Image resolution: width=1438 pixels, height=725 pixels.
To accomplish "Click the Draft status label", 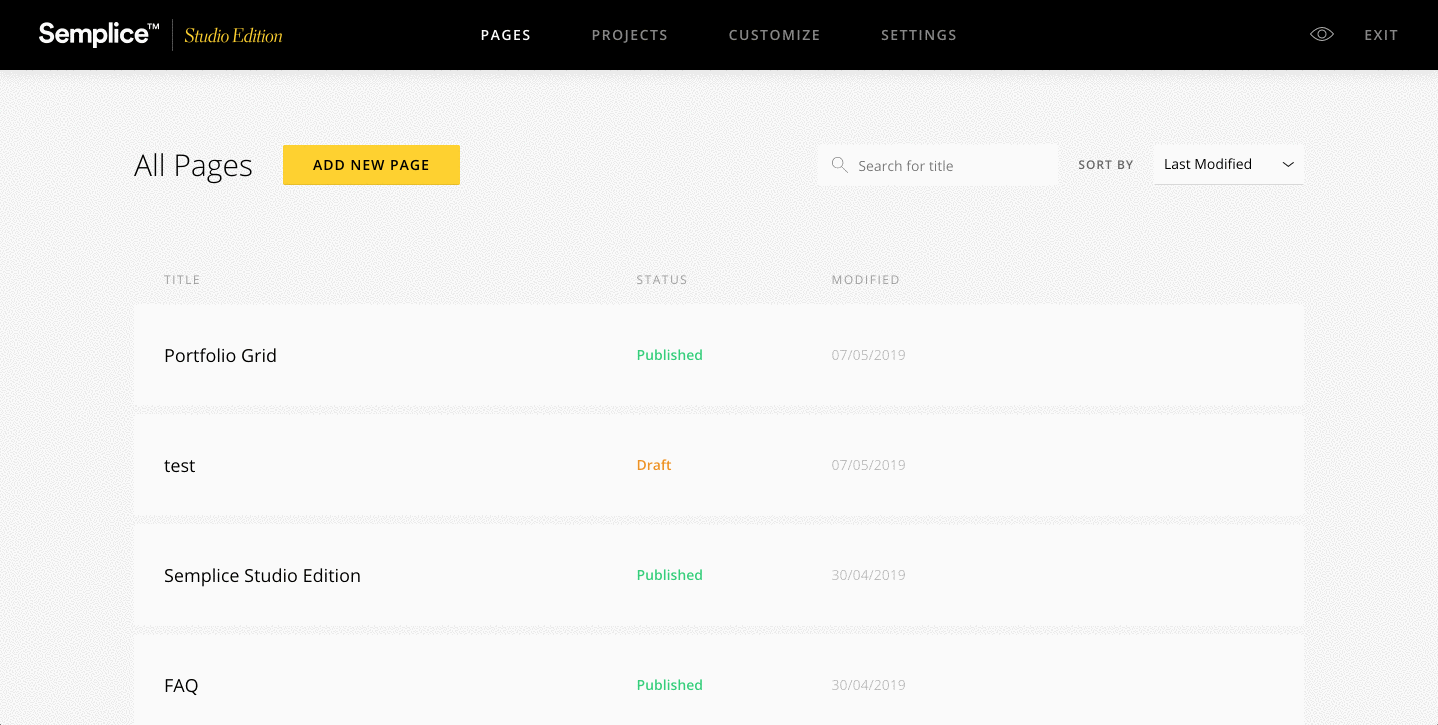I will [653, 465].
